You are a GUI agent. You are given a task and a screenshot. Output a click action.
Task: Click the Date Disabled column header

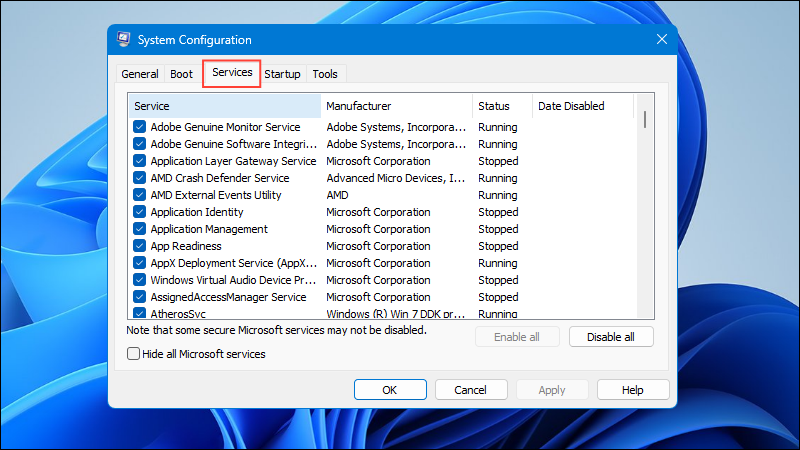[x=583, y=106]
